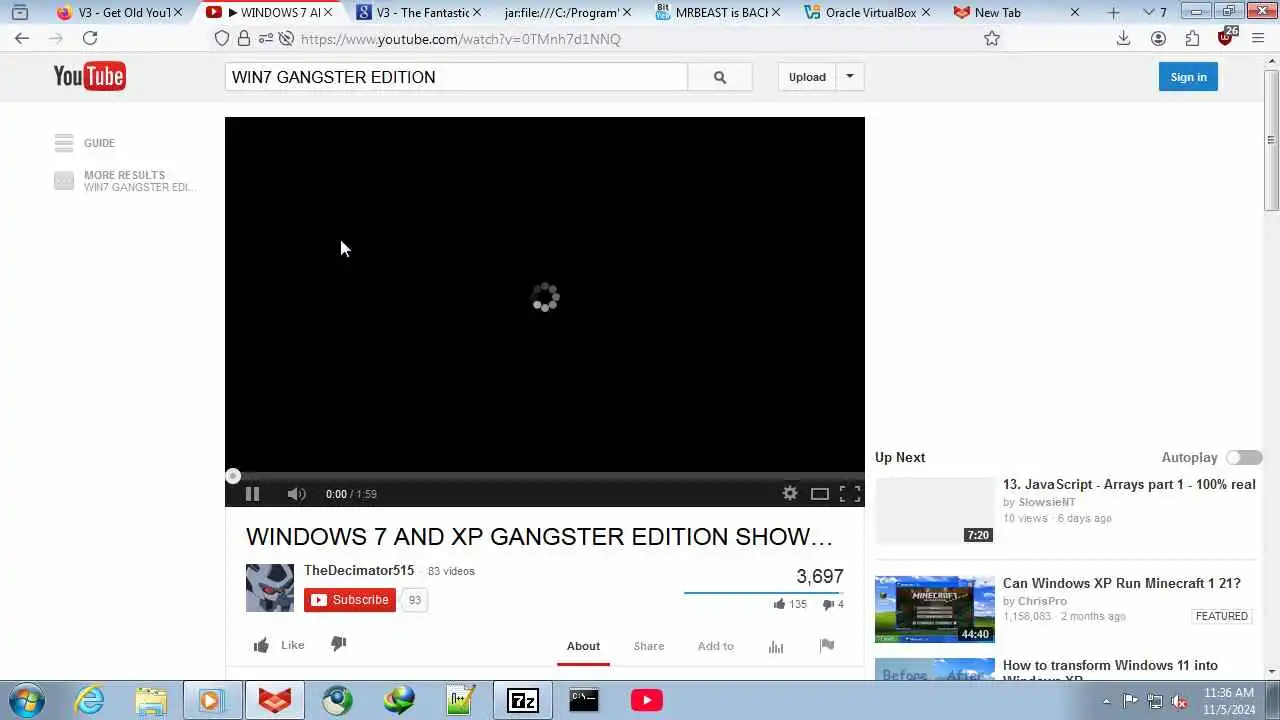Open a new browser tab
This screenshot has width=1280, height=720.
tap(1114, 13)
